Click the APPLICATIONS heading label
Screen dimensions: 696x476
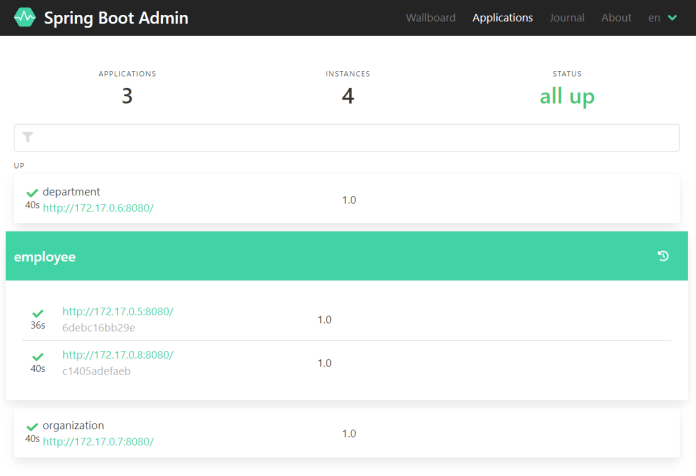coord(127,74)
